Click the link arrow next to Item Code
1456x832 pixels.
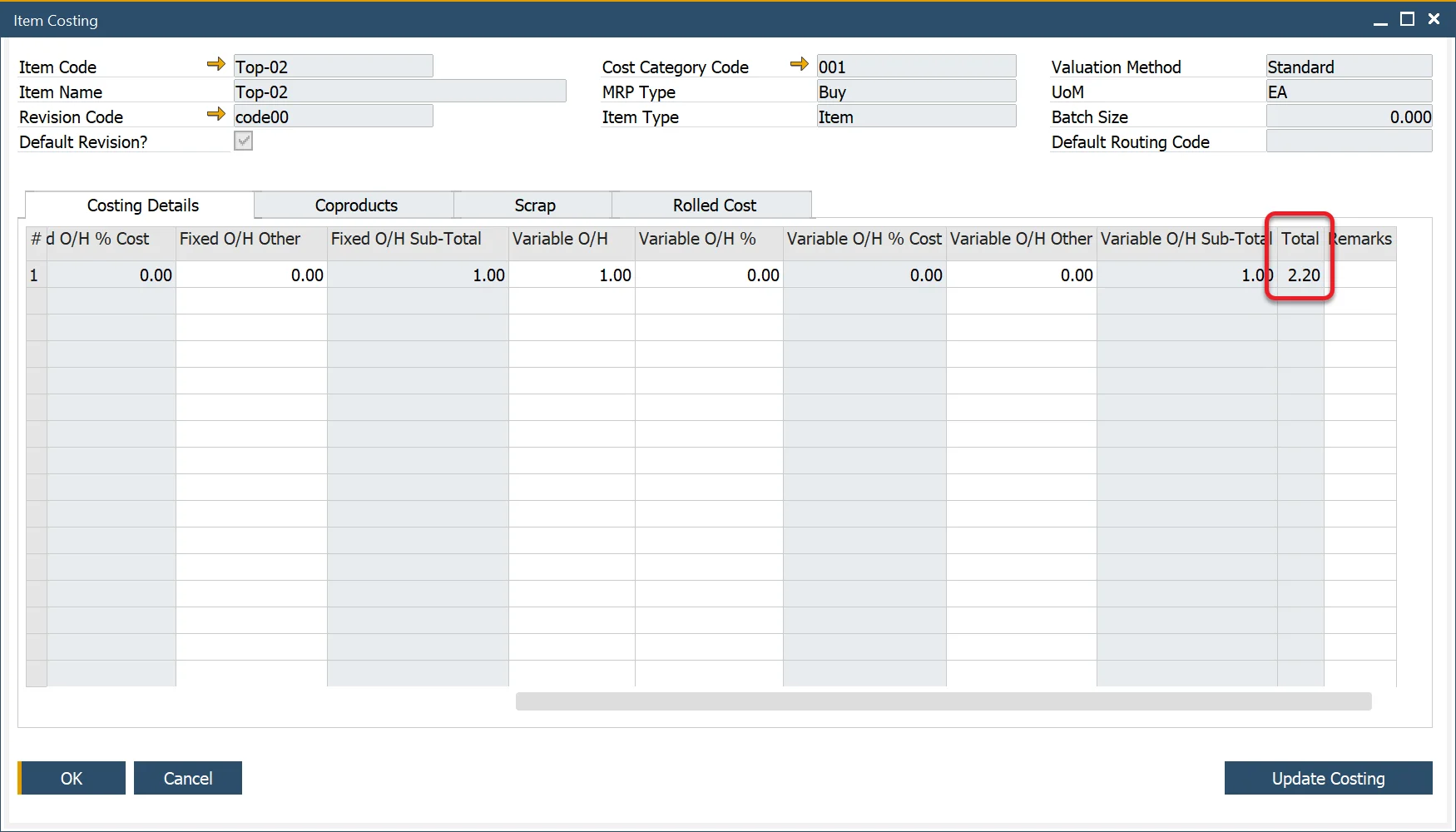point(215,64)
